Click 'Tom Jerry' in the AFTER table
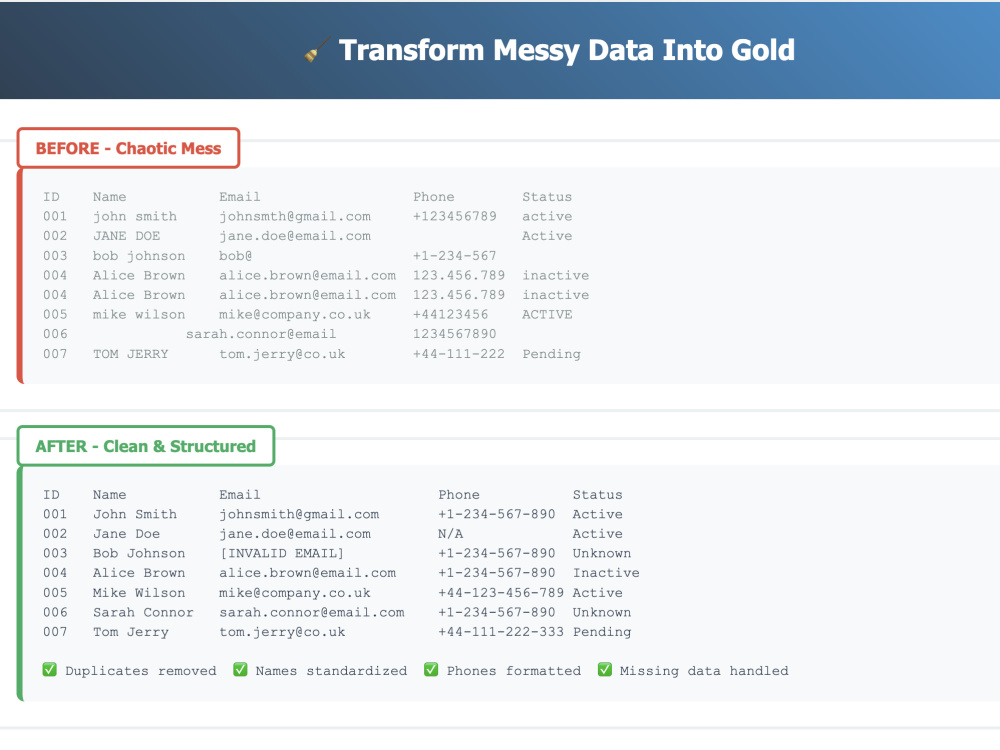The image size is (1000, 750). tap(131, 632)
